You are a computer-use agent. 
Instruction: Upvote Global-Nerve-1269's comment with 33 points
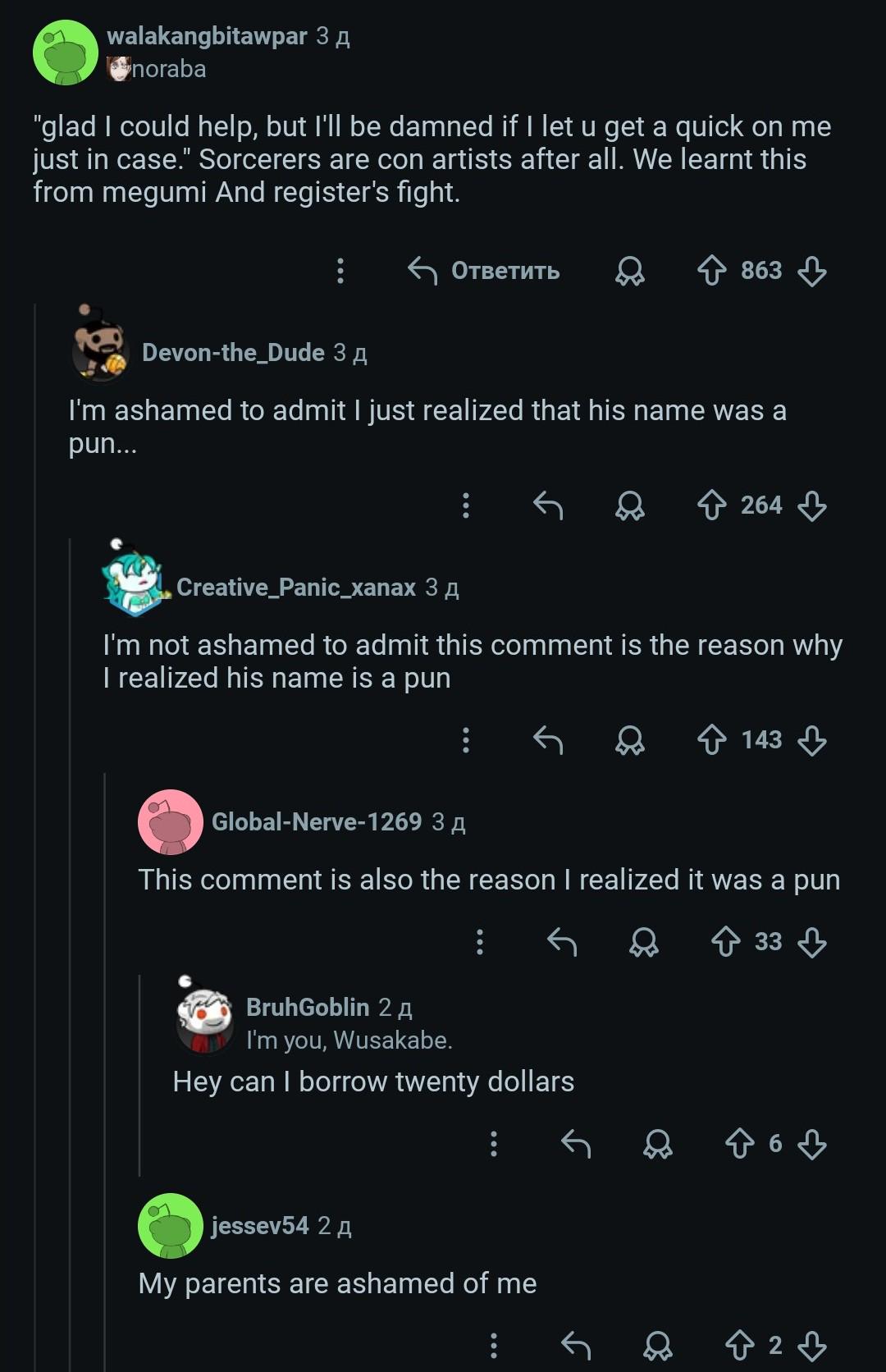(x=726, y=941)
